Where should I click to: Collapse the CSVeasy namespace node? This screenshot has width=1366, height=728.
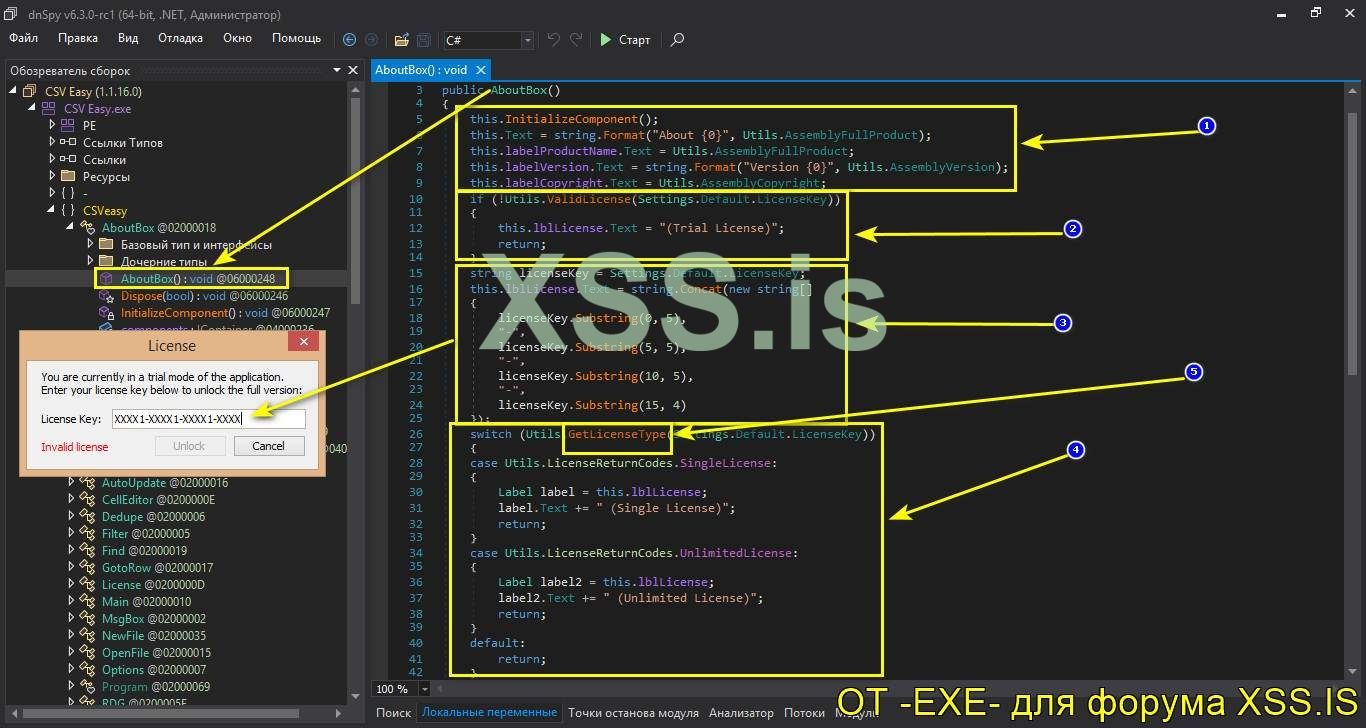point(52,210)
